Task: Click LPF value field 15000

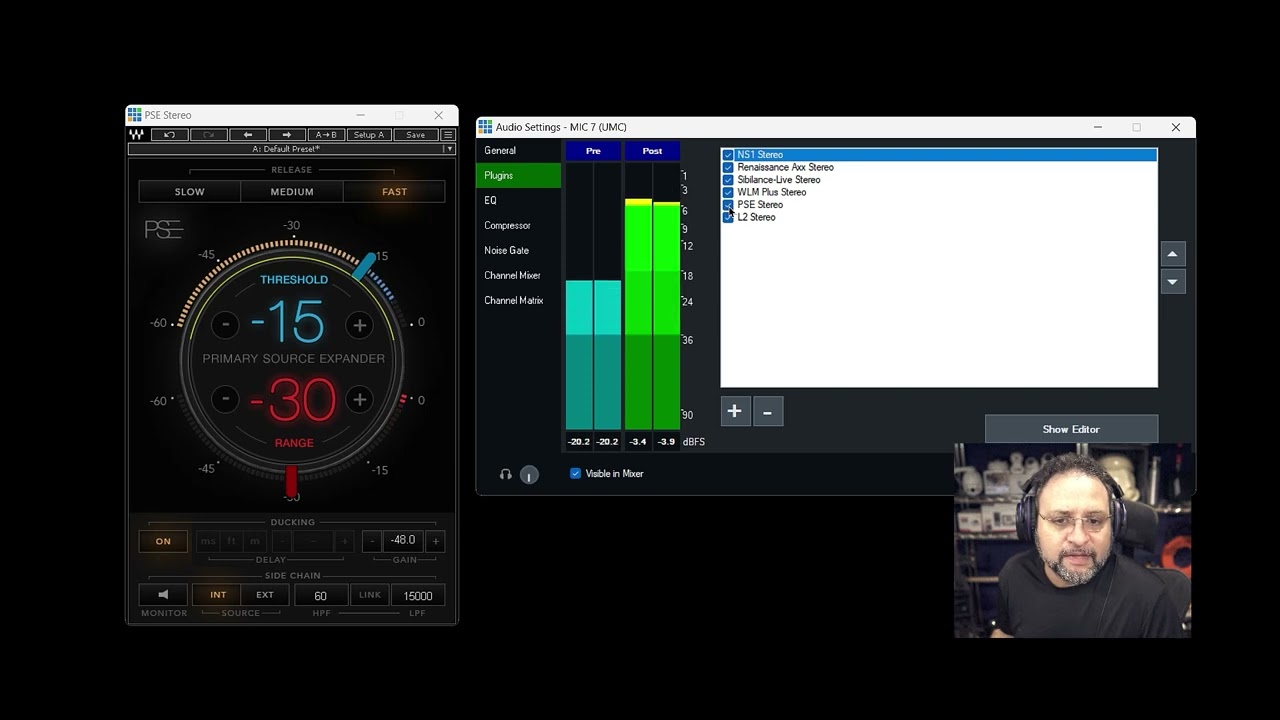Action: click(418, 596)
